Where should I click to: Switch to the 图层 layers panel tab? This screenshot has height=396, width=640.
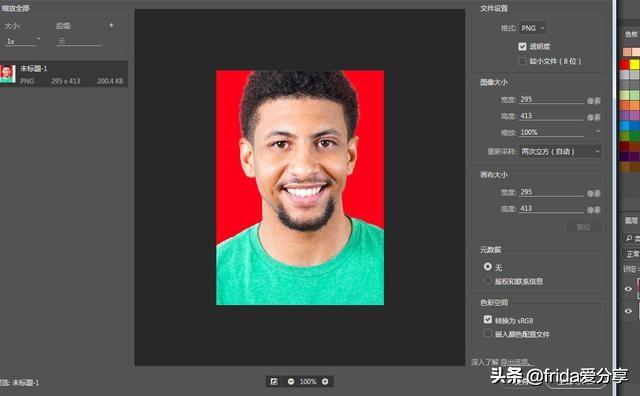point(631,220)
